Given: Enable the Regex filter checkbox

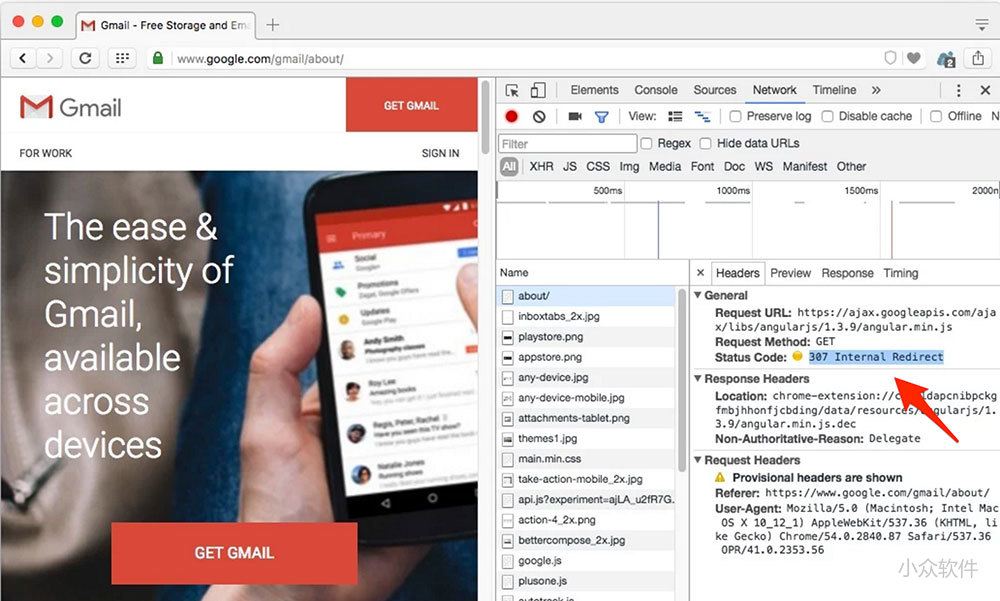Looking at the screenshot, I should click(646, 143).
